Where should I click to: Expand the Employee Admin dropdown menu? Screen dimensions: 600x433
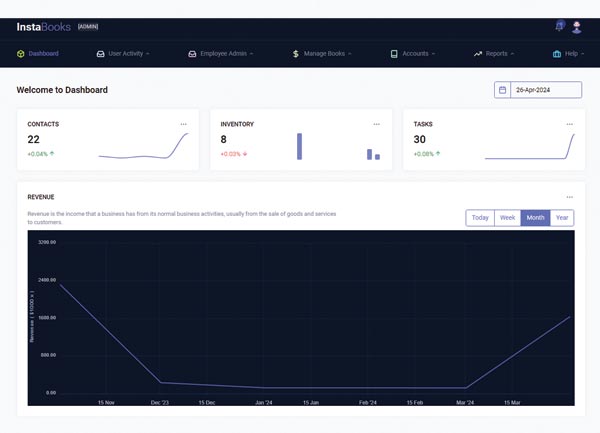click(x=220, y=53)
